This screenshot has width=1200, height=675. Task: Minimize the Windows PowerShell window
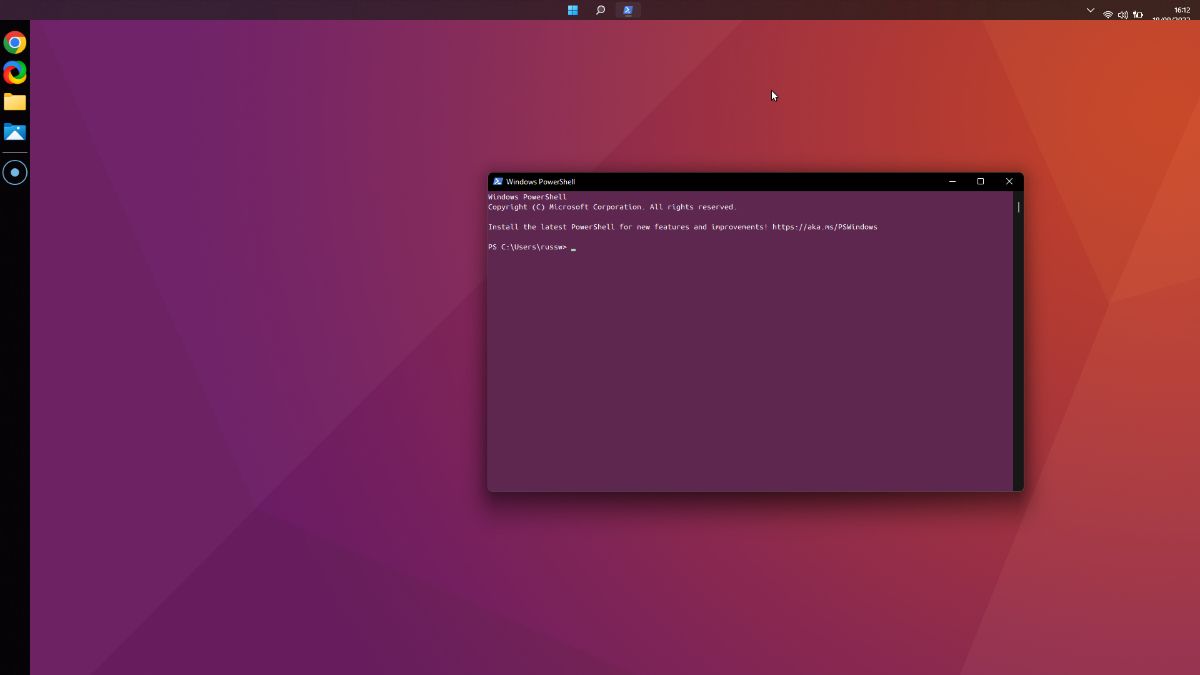pyautogui.click(x=952, y=182)
